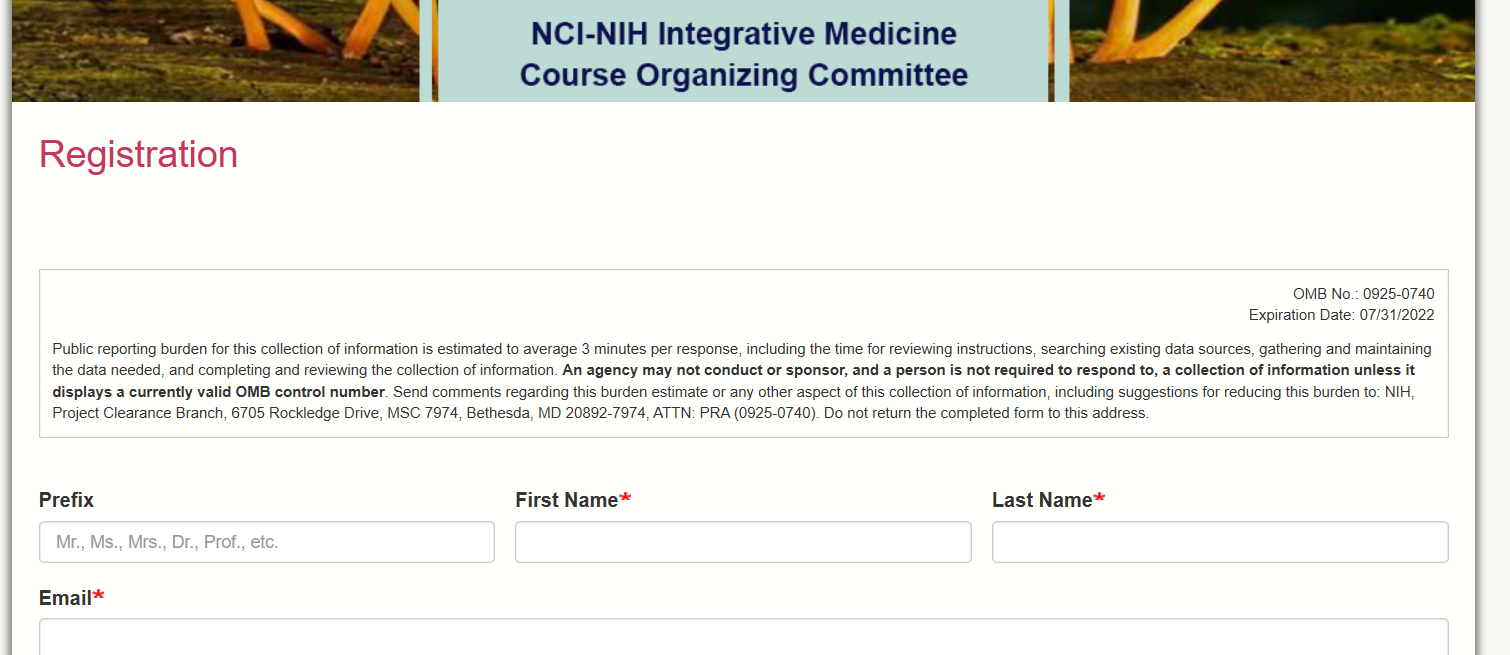The width and height of the screenshot is (1510, 655).
Task: Click the red asterisk beside First Name
Action: [625, 500]
